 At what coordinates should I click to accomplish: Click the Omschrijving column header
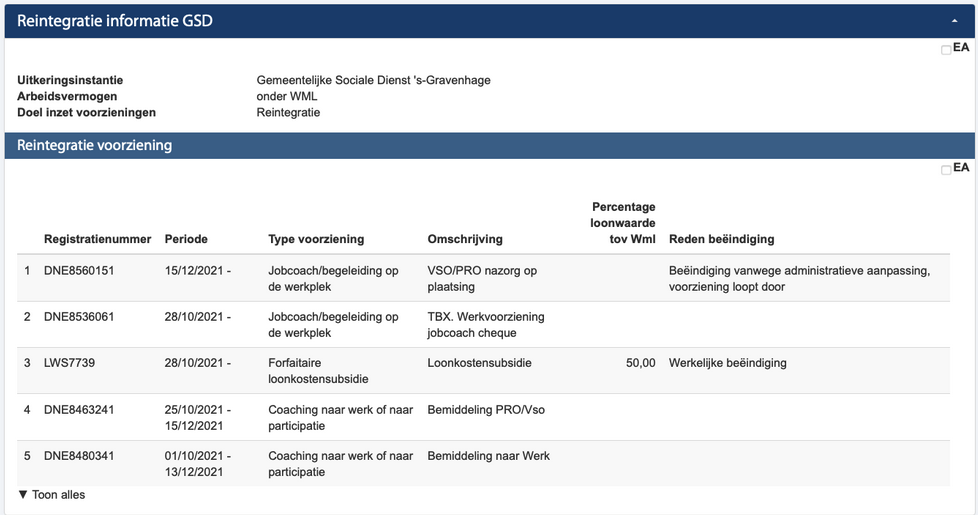click(465, 239)
